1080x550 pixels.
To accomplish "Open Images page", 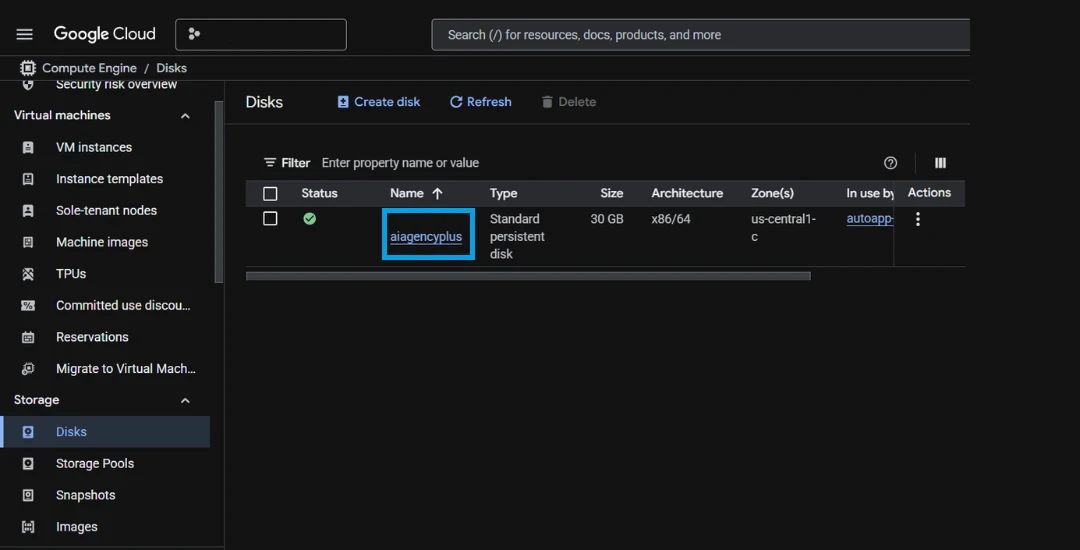I will (x=76, y=527).
